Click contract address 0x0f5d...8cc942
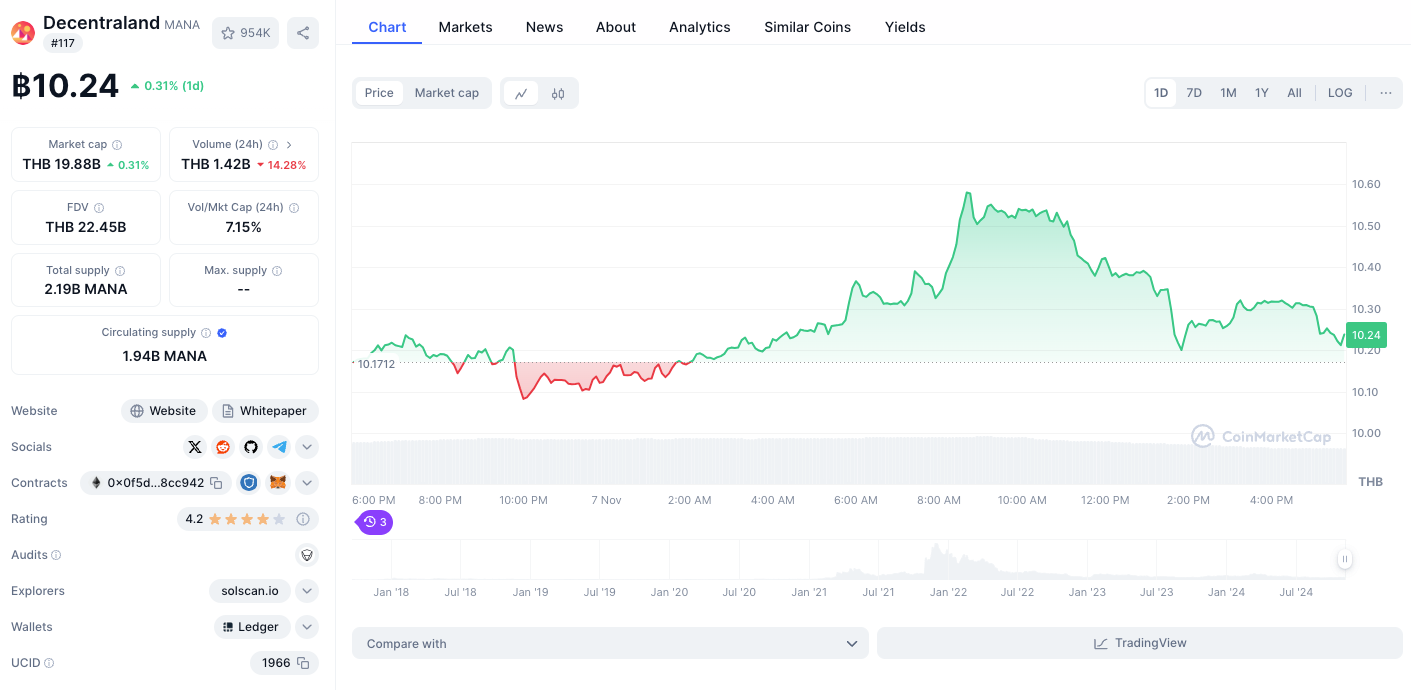Image resolution: width=1411 pixels, height=690 pixels. click(x=155, y=483)
